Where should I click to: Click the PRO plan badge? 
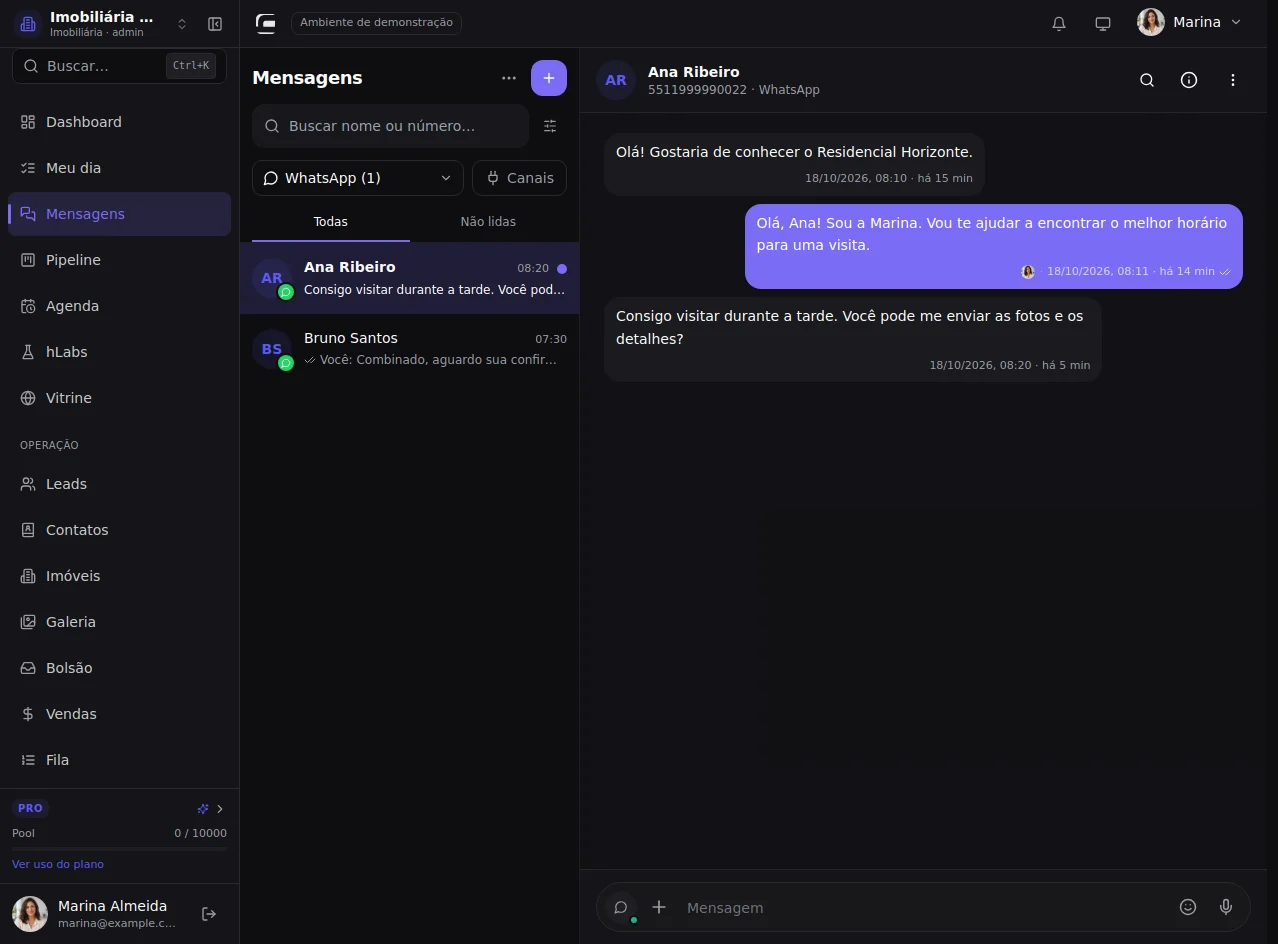pos(30,808)
